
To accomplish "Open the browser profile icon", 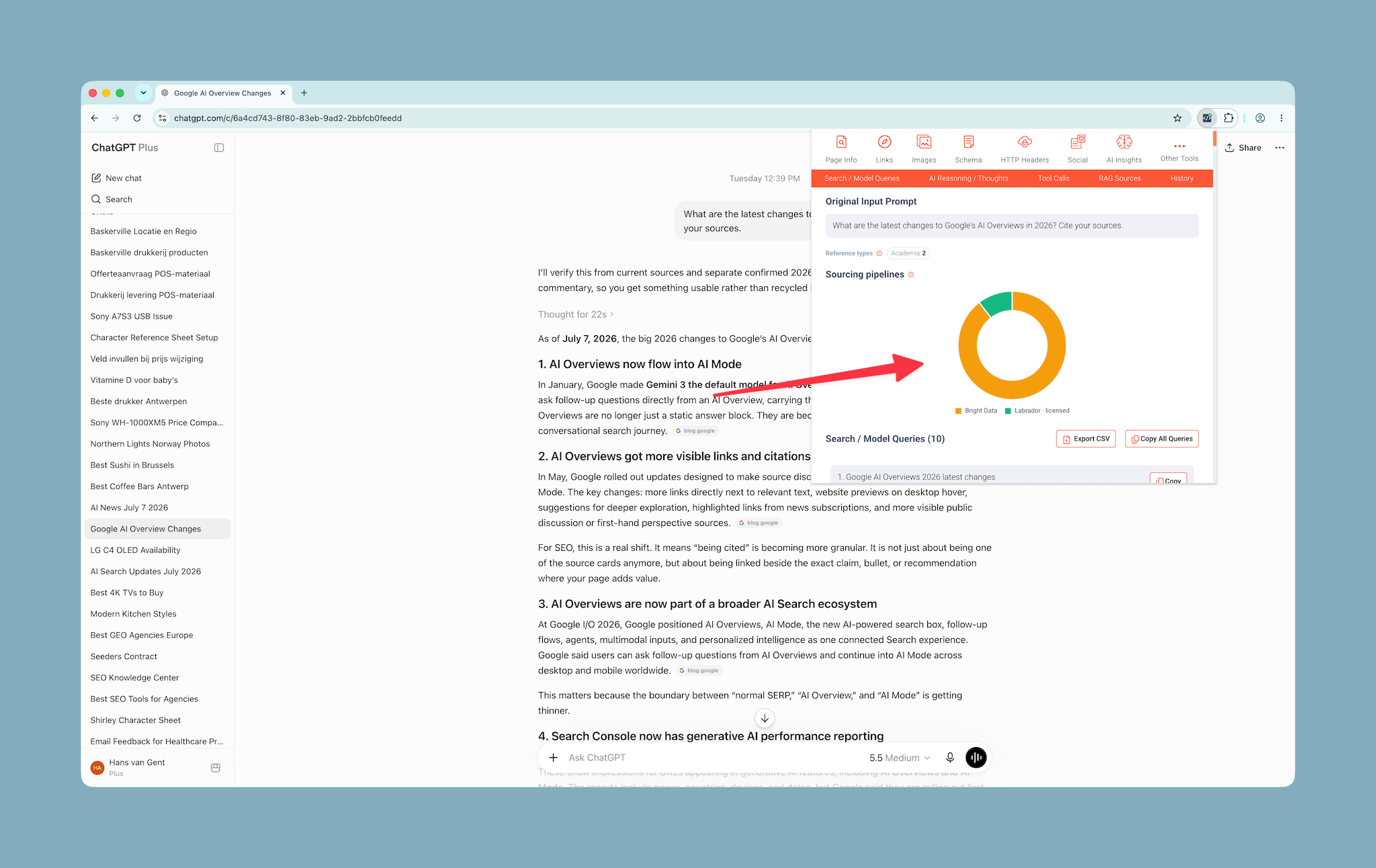I will (1260, 118).
